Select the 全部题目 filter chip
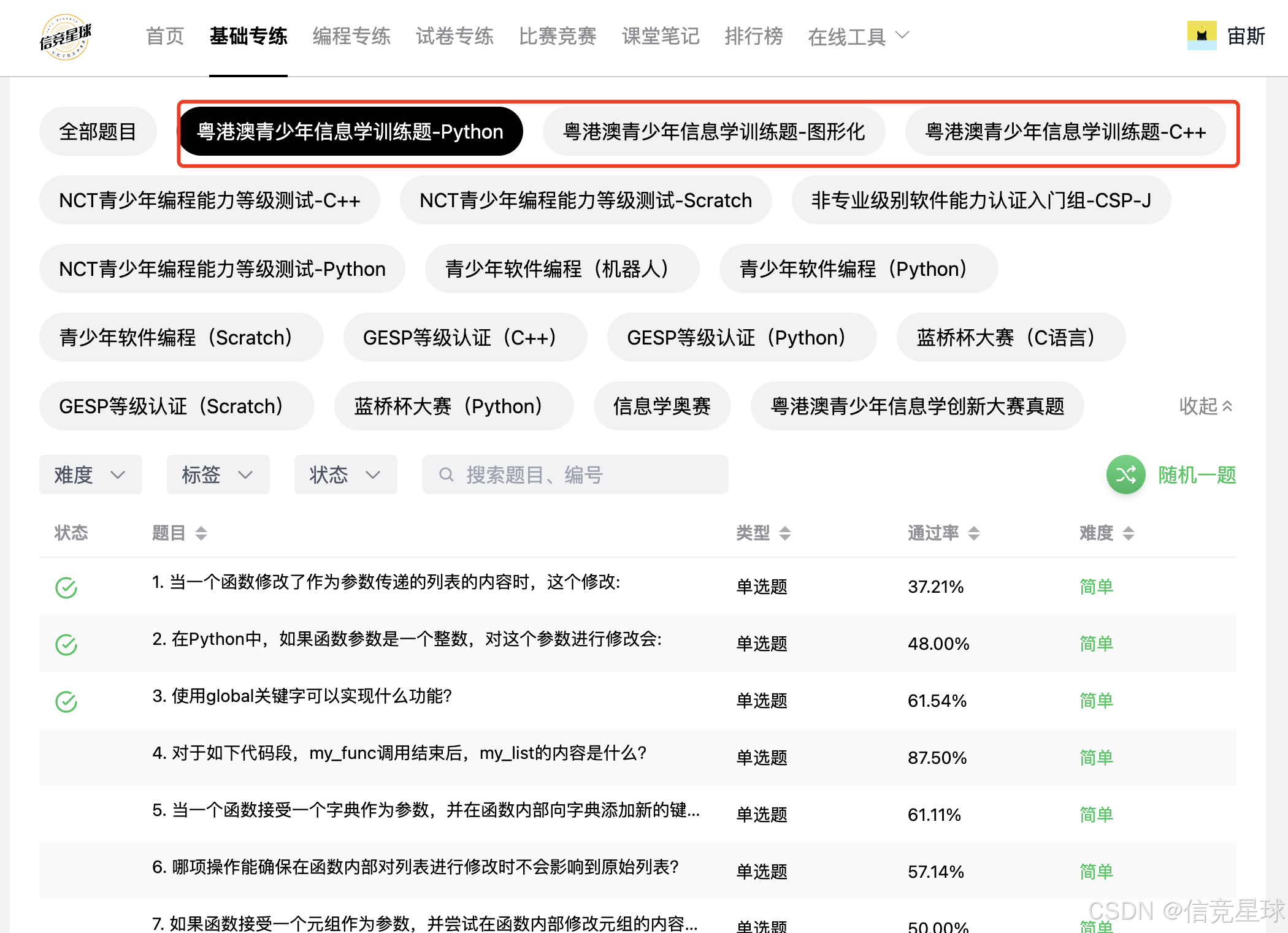The height and width of the screenshot is (933, 1288). 98,131
